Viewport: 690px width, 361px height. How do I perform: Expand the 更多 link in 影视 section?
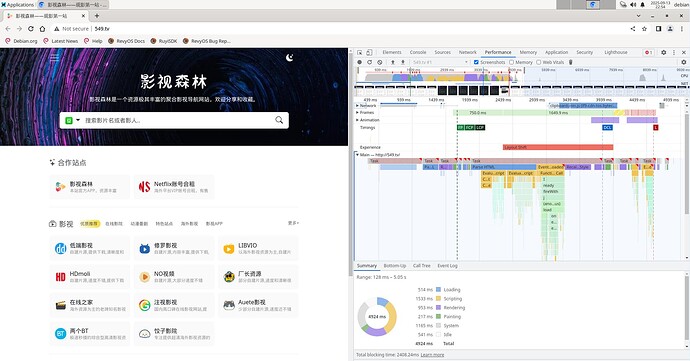(x=293, y=223)
